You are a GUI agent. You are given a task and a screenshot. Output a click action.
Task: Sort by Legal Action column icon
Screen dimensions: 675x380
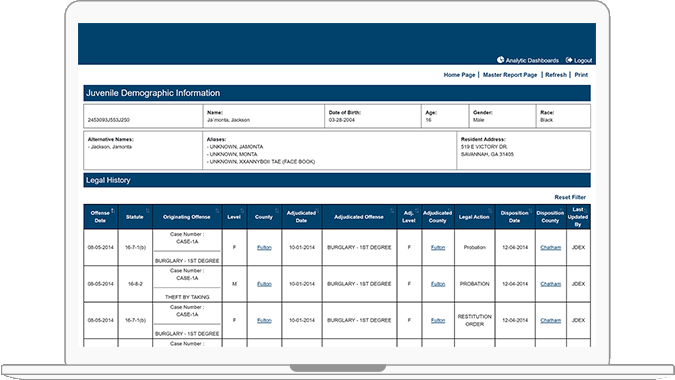[x=490, y=210]
